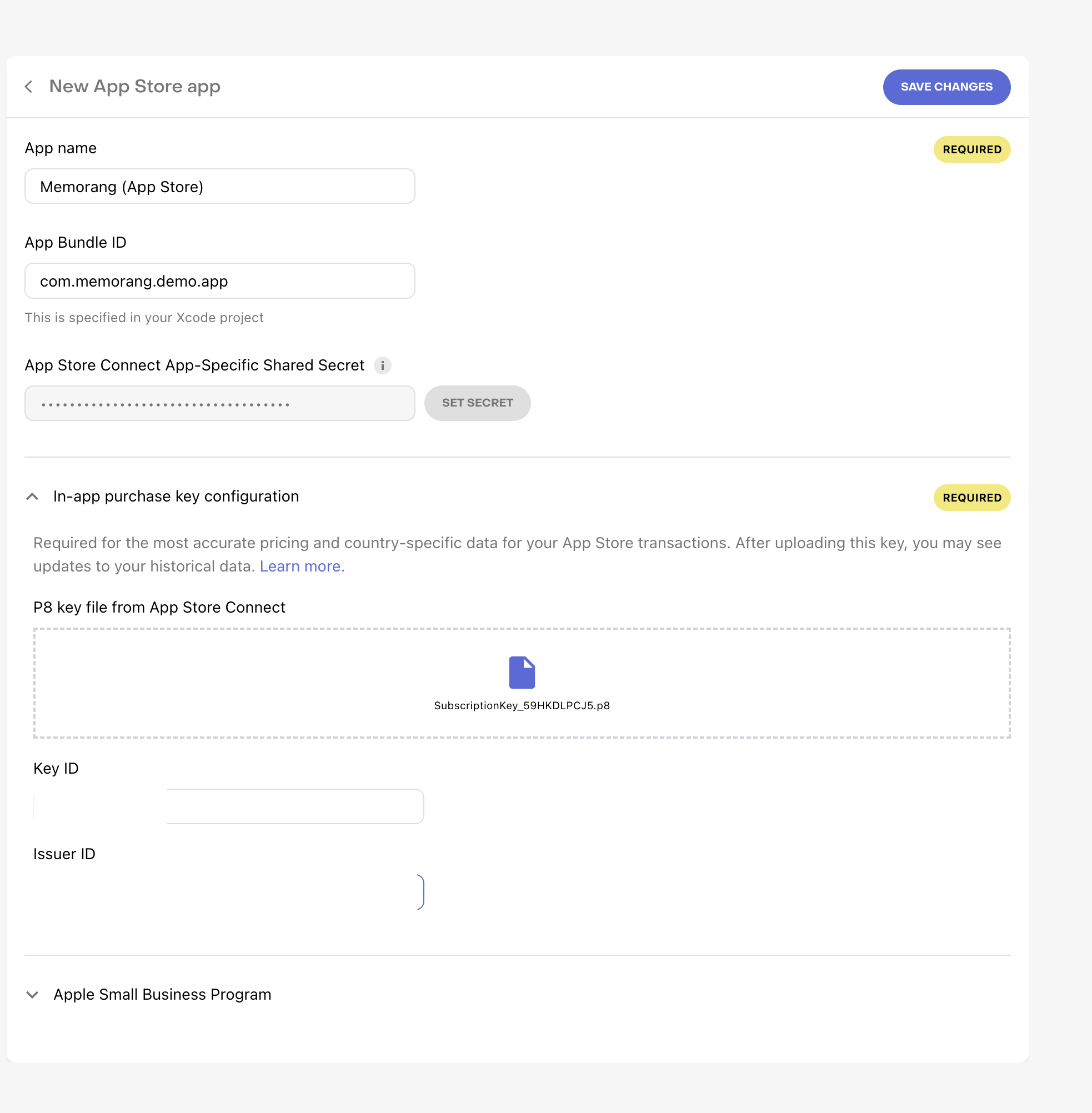Image resolution: width=1092 pixels, height=1113 pixels.
Task: Open the shared secret info icon
Action: tap(383, 365)
